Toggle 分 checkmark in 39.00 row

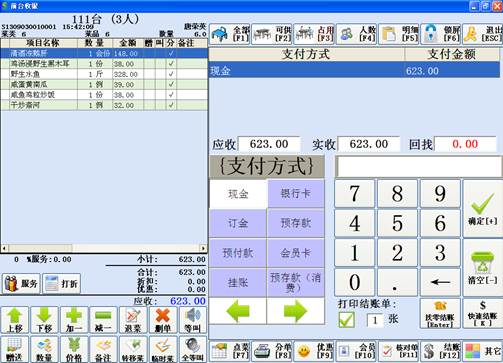(171, 84)
